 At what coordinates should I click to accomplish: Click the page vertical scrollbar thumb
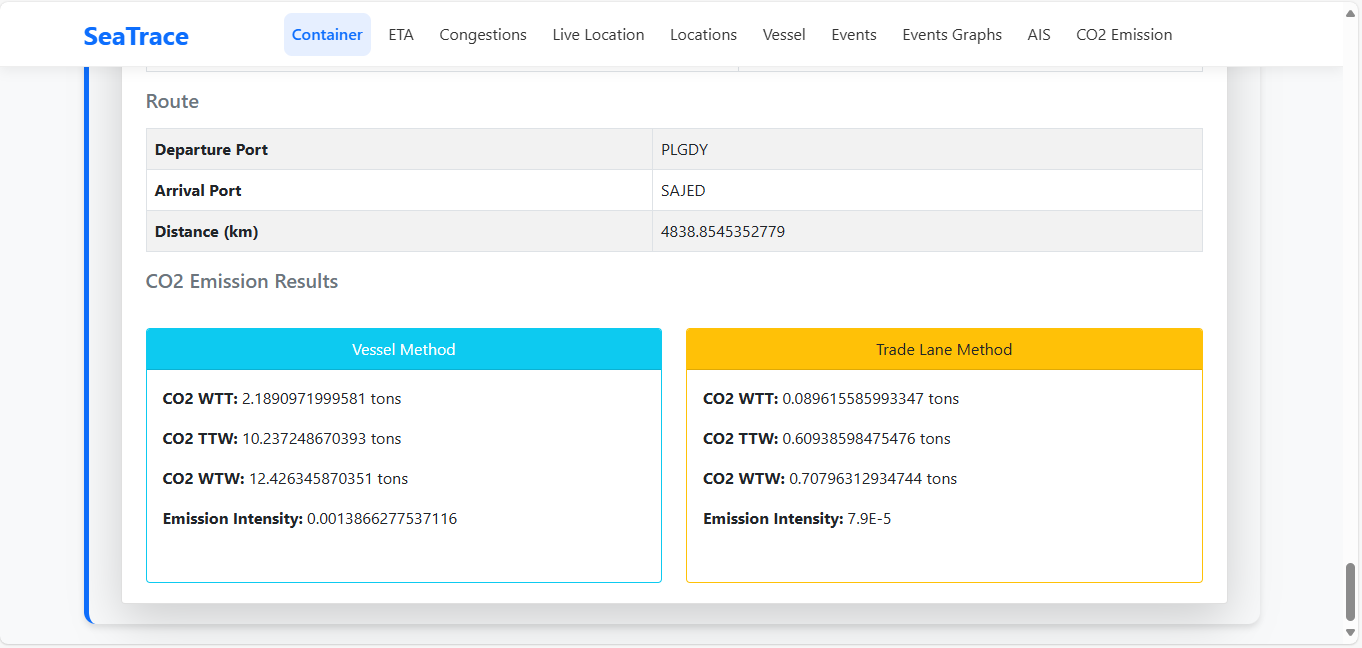(x=1351, y=591)
